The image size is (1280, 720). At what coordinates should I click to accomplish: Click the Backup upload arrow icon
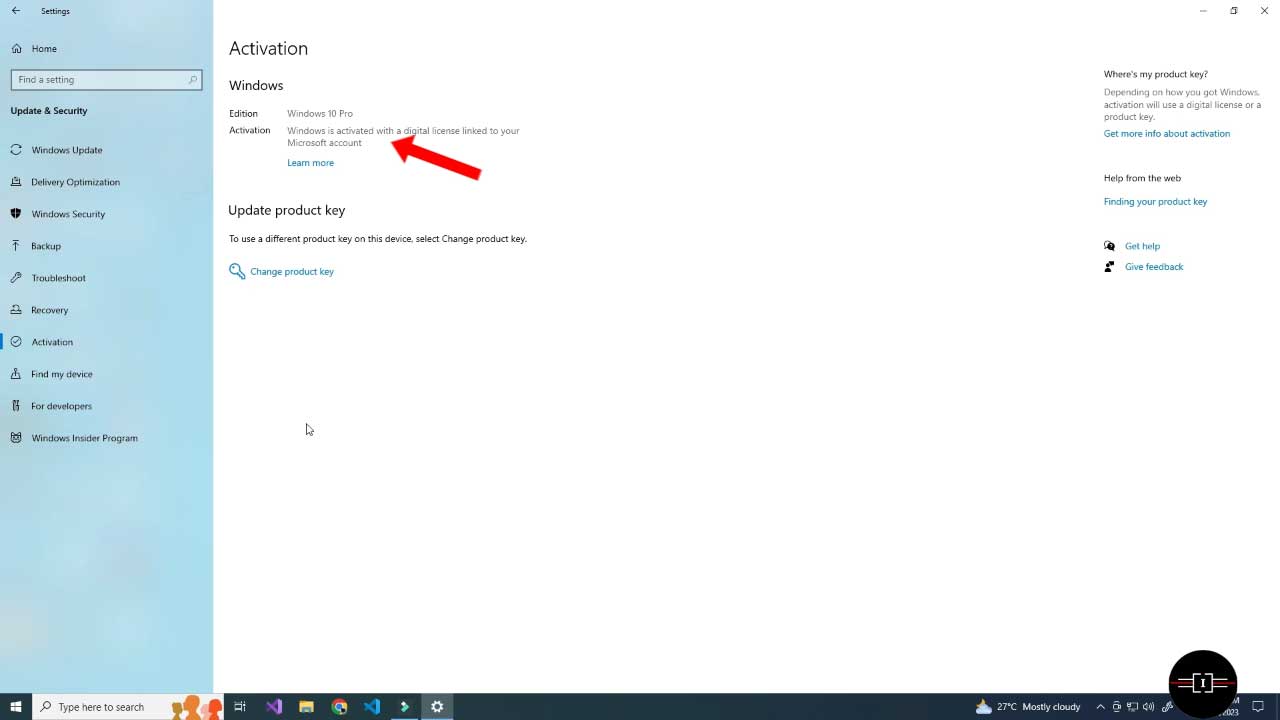16,246
